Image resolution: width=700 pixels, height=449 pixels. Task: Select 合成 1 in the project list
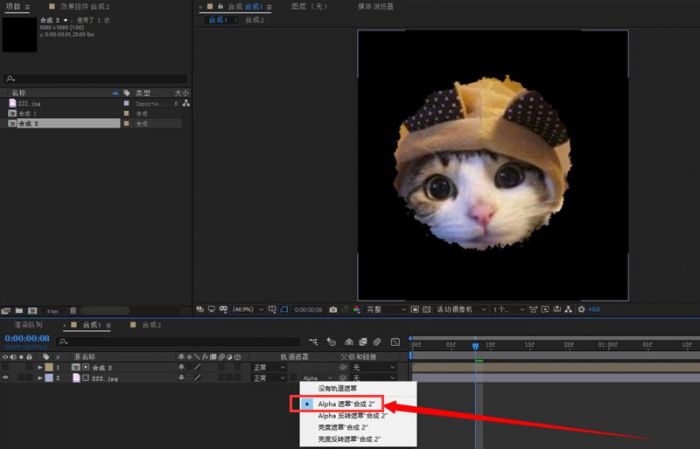click(x=28, y=113)
